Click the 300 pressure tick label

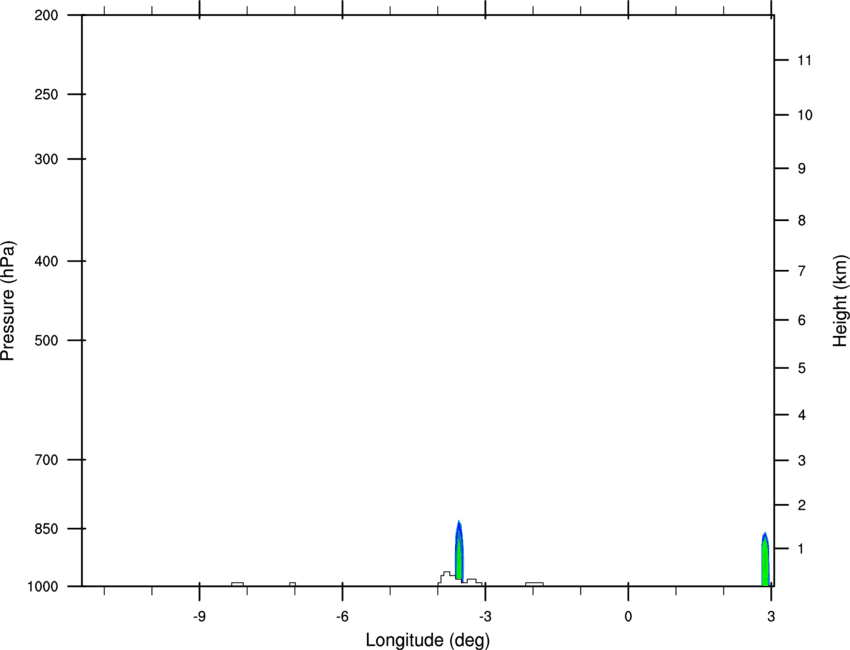pyautogui.click(x=46, y=159)
